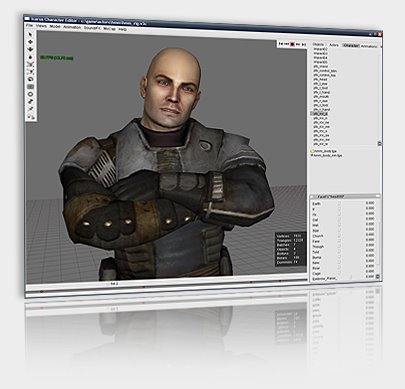The image size is (405, 389).
Task: Select the arrow pointer tool
Action: [30, 34]
